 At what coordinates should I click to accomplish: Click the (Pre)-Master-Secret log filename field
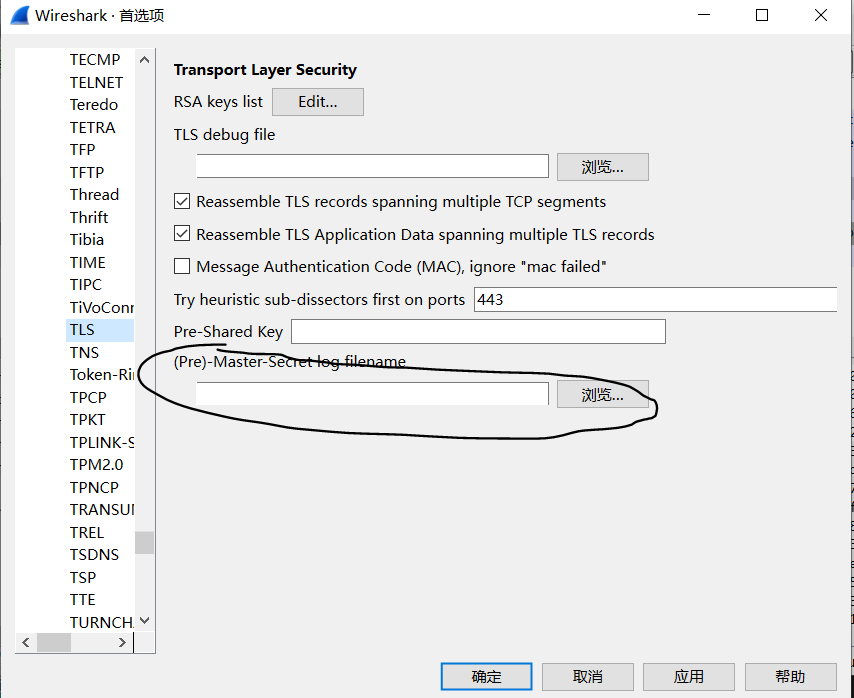pos(372,394)
